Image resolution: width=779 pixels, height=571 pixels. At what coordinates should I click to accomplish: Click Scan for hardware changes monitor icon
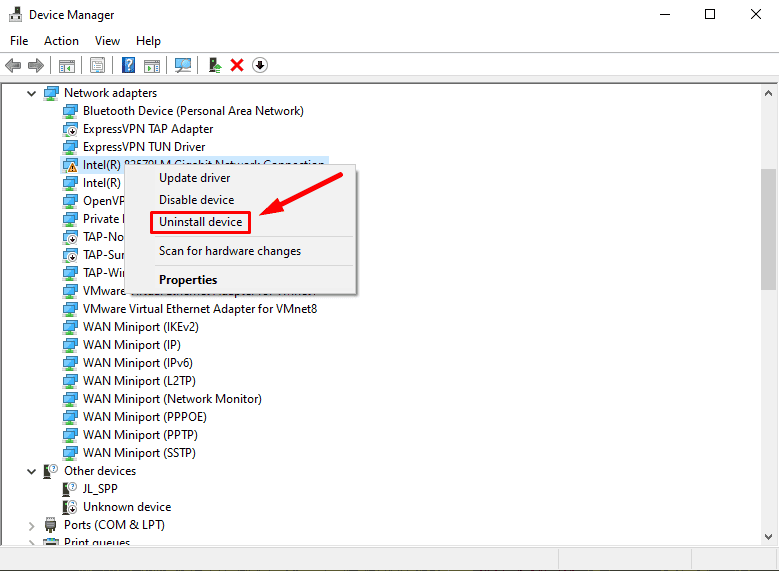tap(183, 65)
